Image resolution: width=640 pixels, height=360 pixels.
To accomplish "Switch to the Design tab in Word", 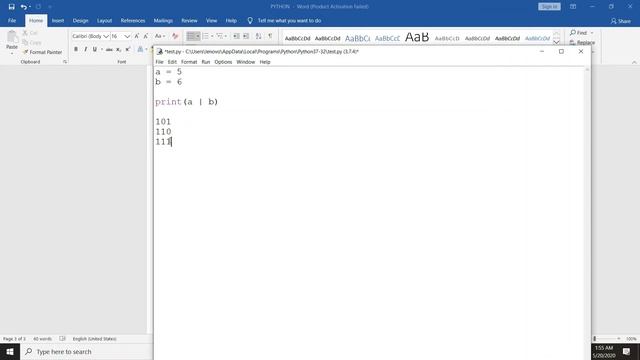I will pos(80,20).
